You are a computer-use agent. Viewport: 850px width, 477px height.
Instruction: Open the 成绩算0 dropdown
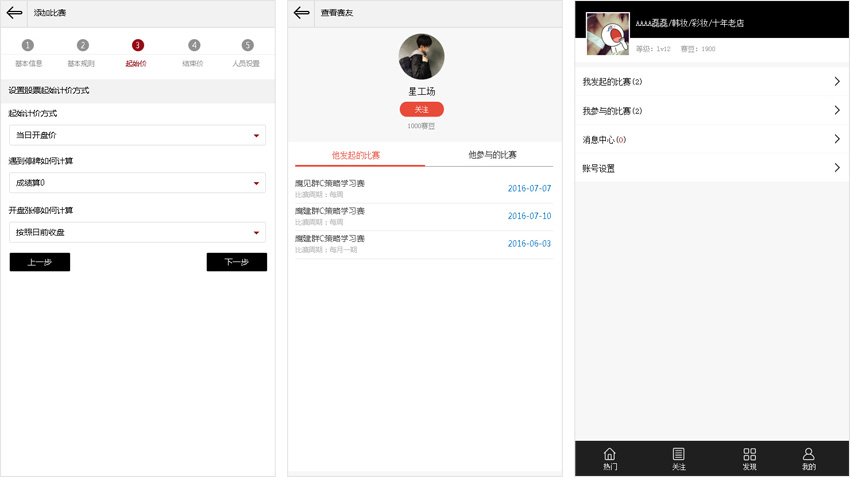(137, 183)
